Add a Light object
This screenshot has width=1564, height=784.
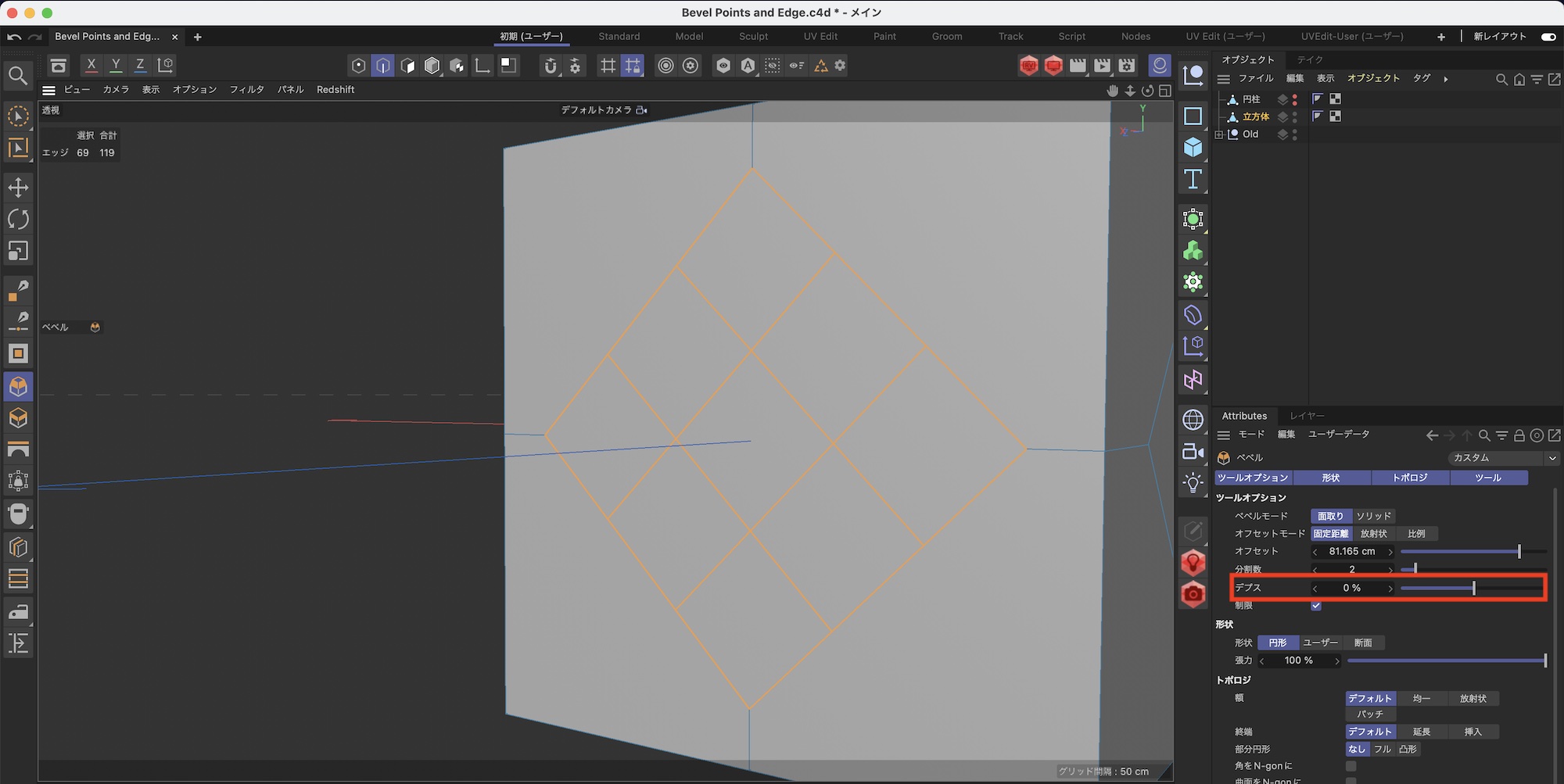pyautogui.click(x=1193, y=483)
